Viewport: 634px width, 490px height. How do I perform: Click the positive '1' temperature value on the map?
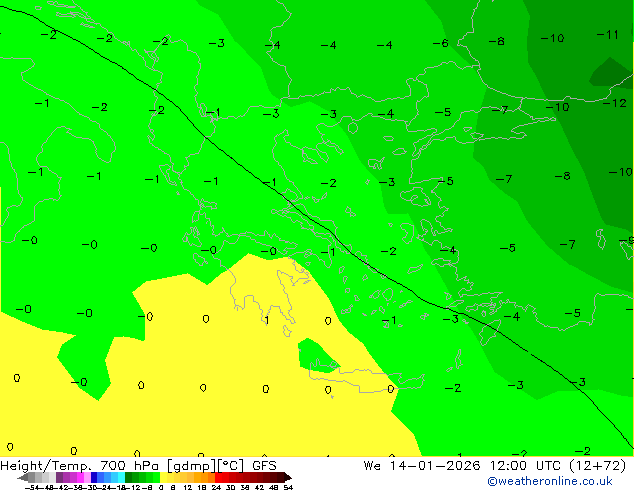[267, 321]
